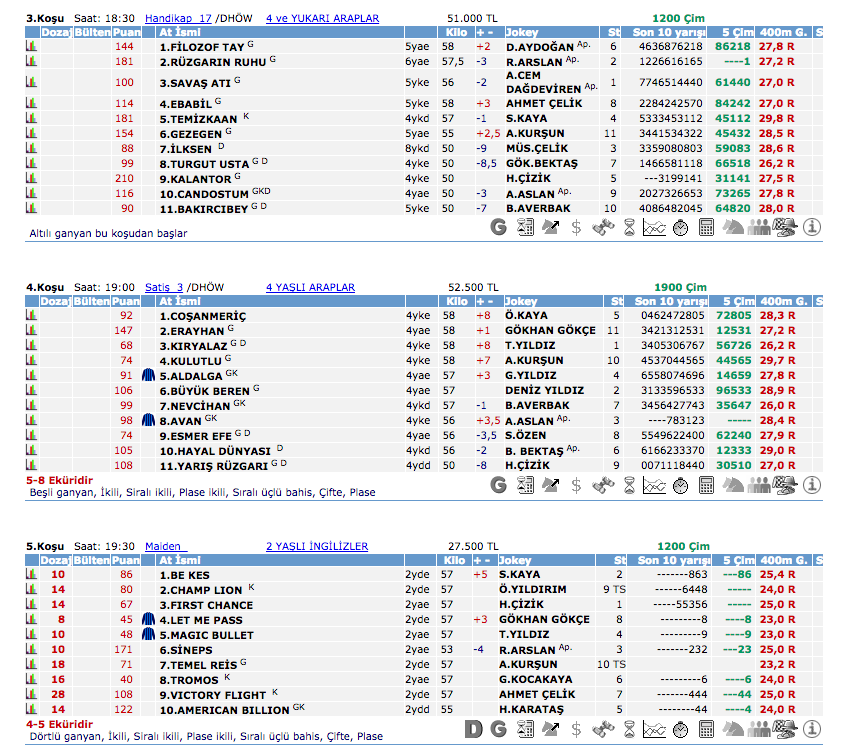849x755 pixels.
Task: Click the hourglass icon under race 4
Action: [x=628, y=485]
